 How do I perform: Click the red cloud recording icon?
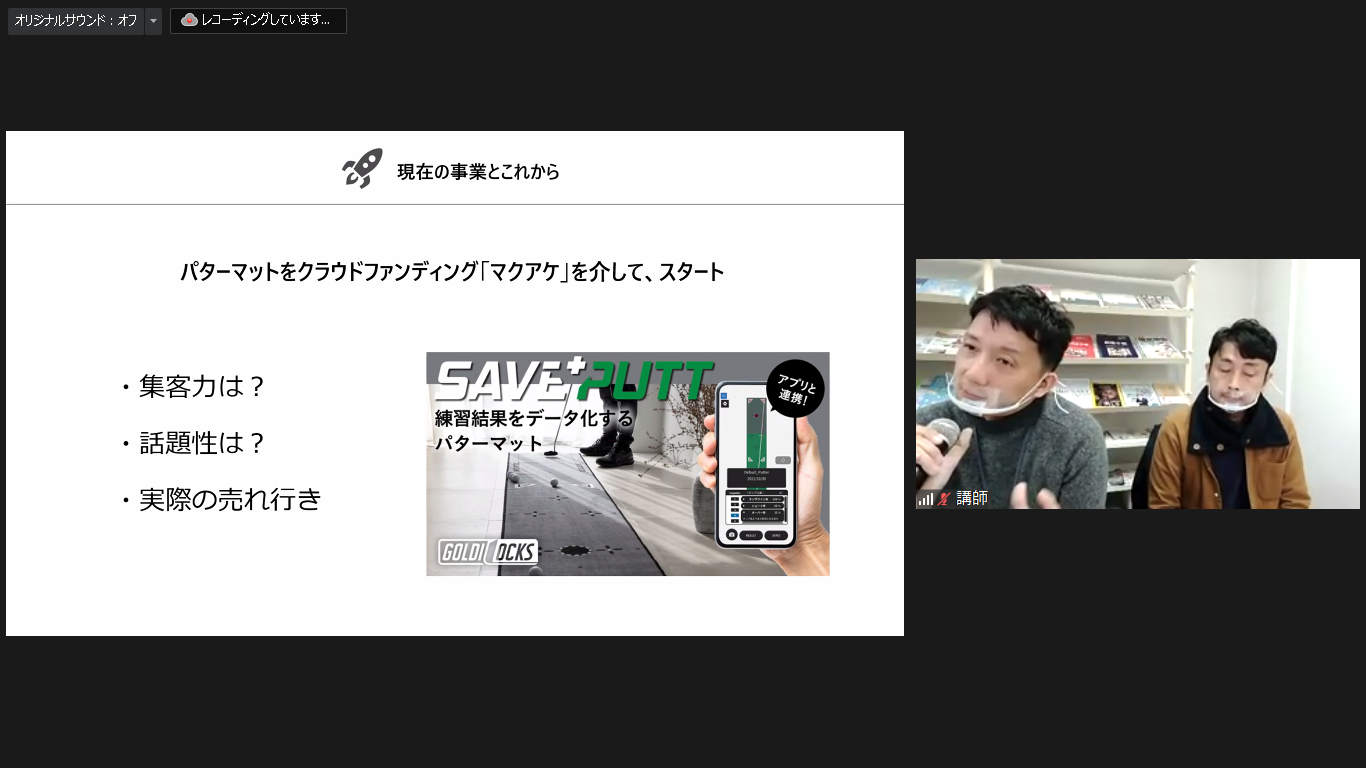[189, 21]
